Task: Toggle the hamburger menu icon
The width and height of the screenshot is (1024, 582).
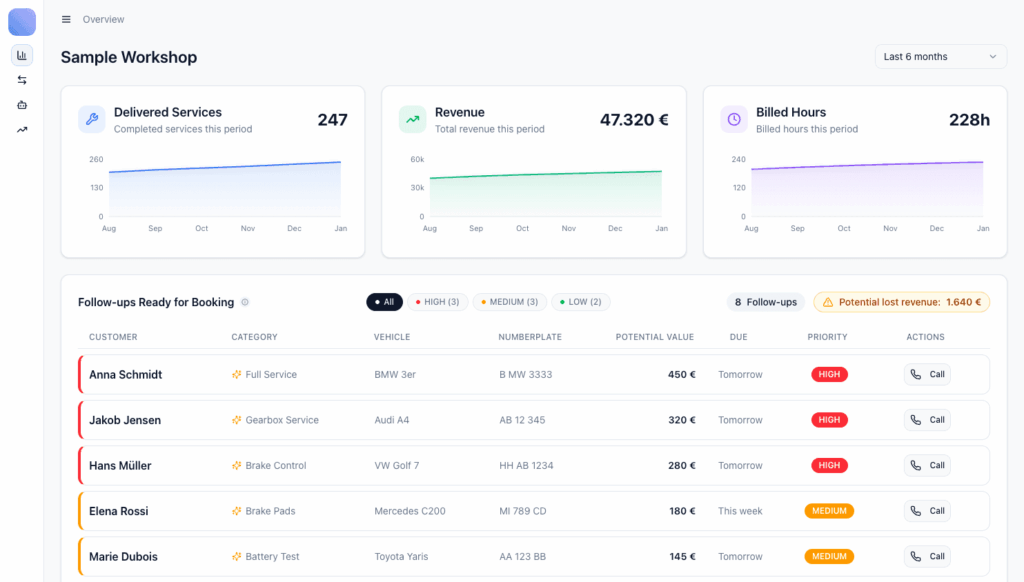Action: coord(66,19)
